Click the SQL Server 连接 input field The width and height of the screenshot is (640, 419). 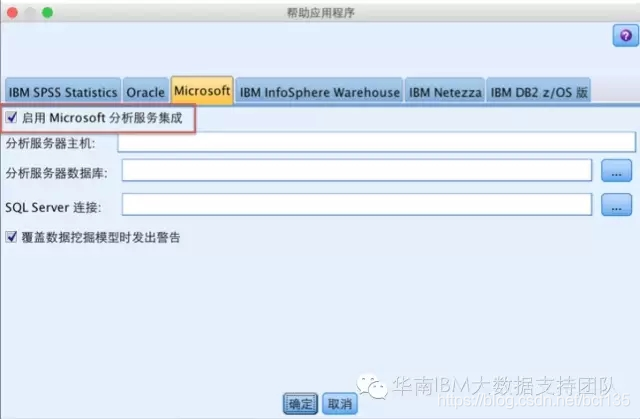(x=357, y=204)
